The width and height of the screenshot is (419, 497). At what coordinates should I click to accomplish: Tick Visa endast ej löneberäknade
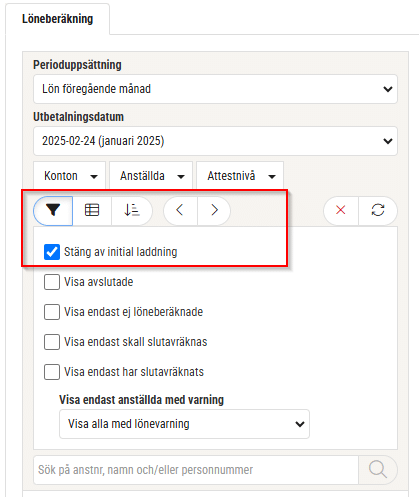coord(52,312)
